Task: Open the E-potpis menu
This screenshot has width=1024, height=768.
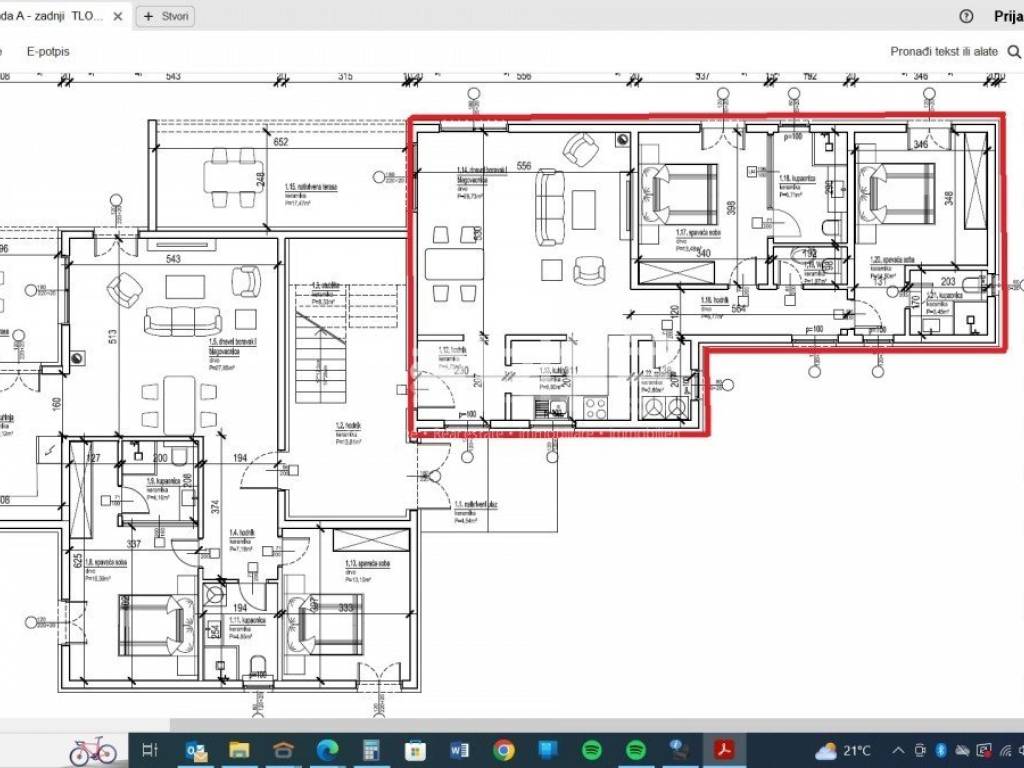Action: tap(48, 51)
